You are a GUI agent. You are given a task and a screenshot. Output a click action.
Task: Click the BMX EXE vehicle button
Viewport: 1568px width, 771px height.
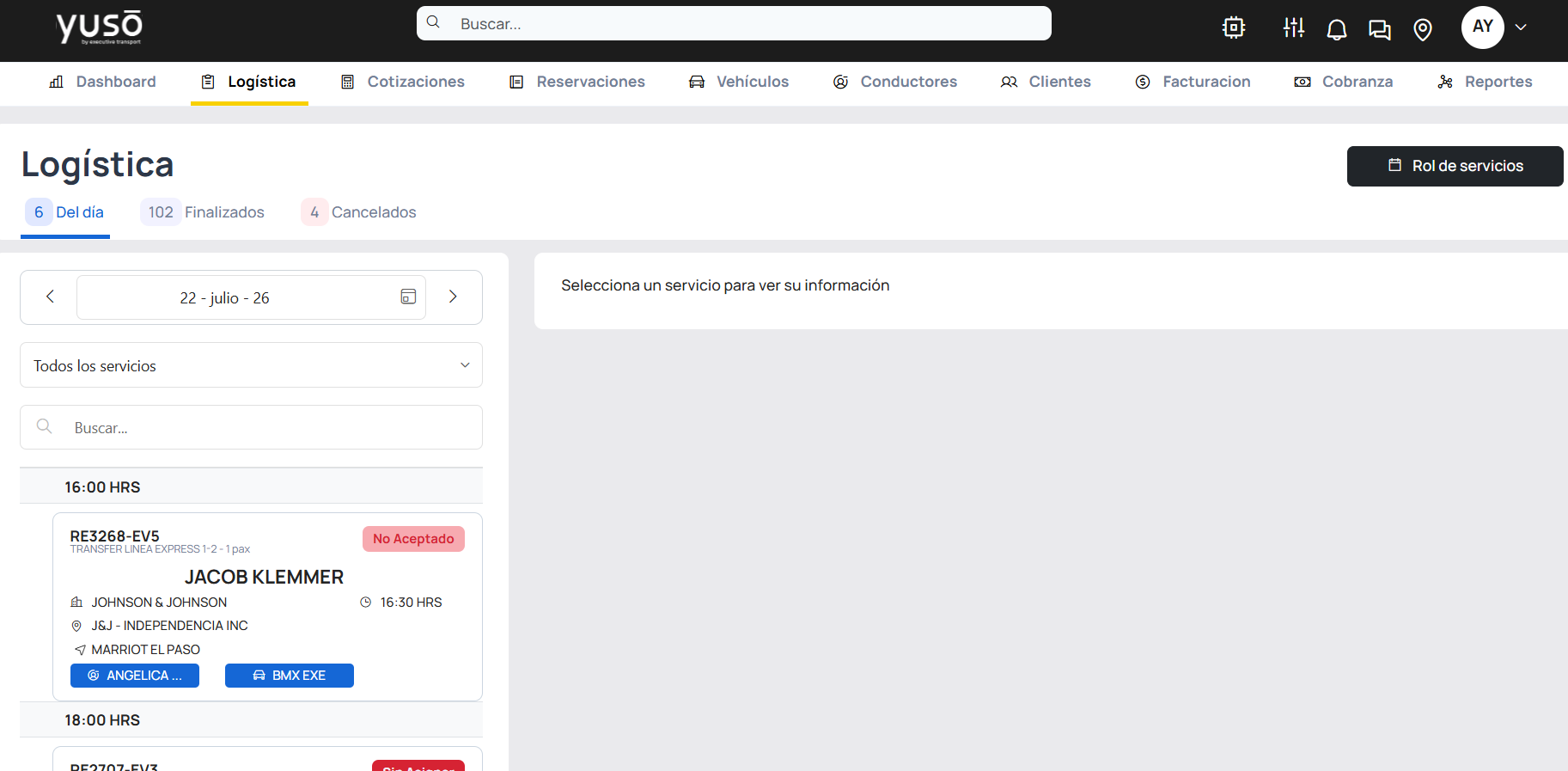[290, 676]
